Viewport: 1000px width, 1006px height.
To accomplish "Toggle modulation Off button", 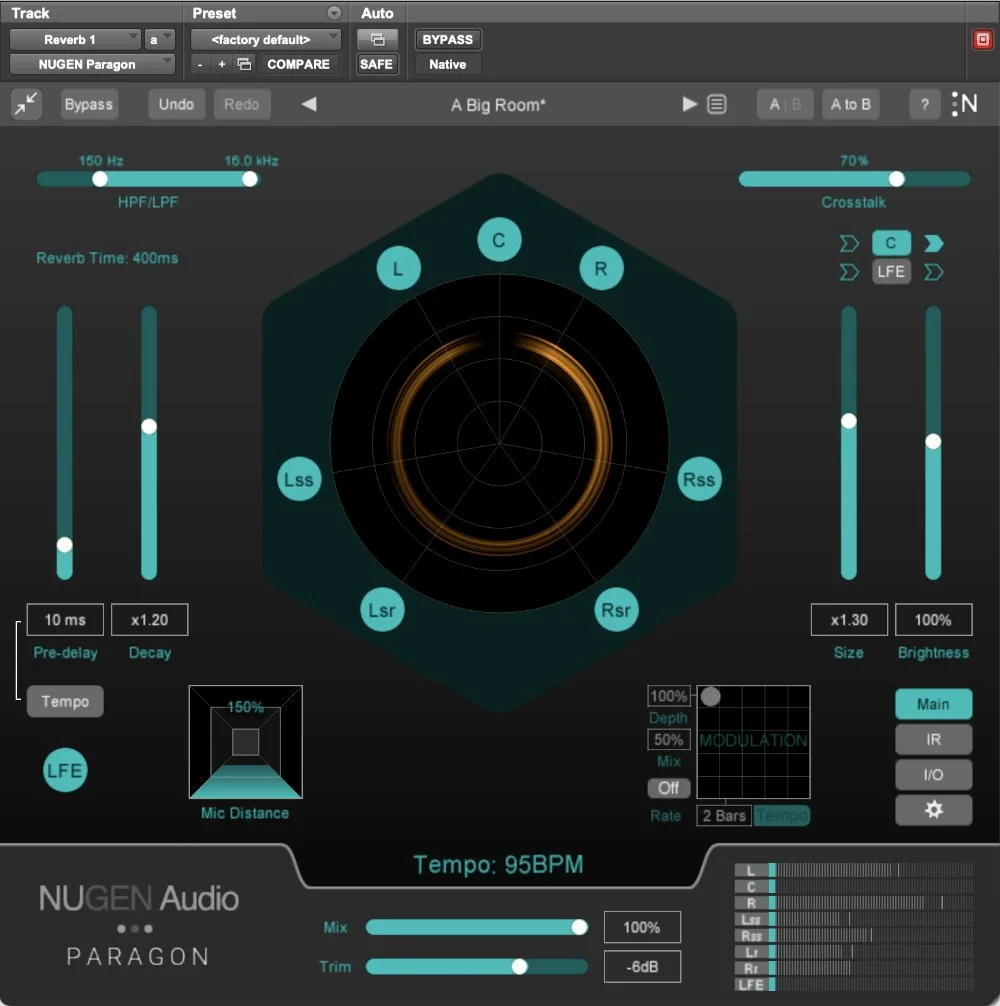I will click(x=668, y=788).
